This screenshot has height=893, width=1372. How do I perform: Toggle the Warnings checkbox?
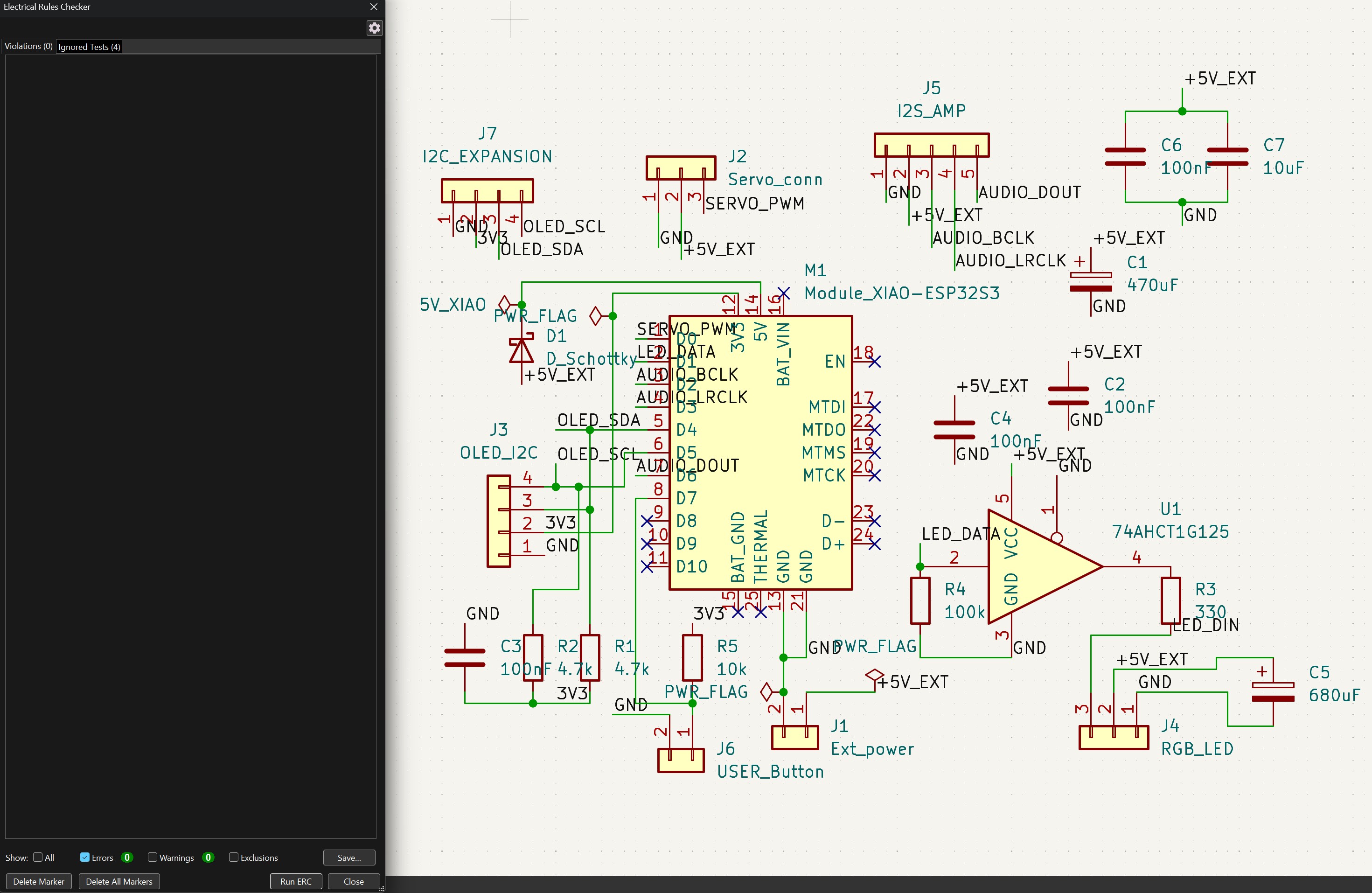153,857
